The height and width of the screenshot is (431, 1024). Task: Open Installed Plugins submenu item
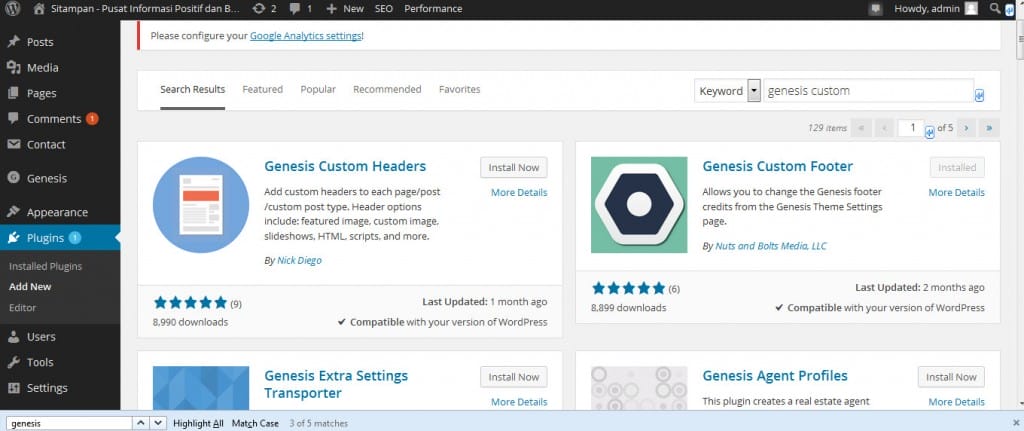(x=46, y=266)
